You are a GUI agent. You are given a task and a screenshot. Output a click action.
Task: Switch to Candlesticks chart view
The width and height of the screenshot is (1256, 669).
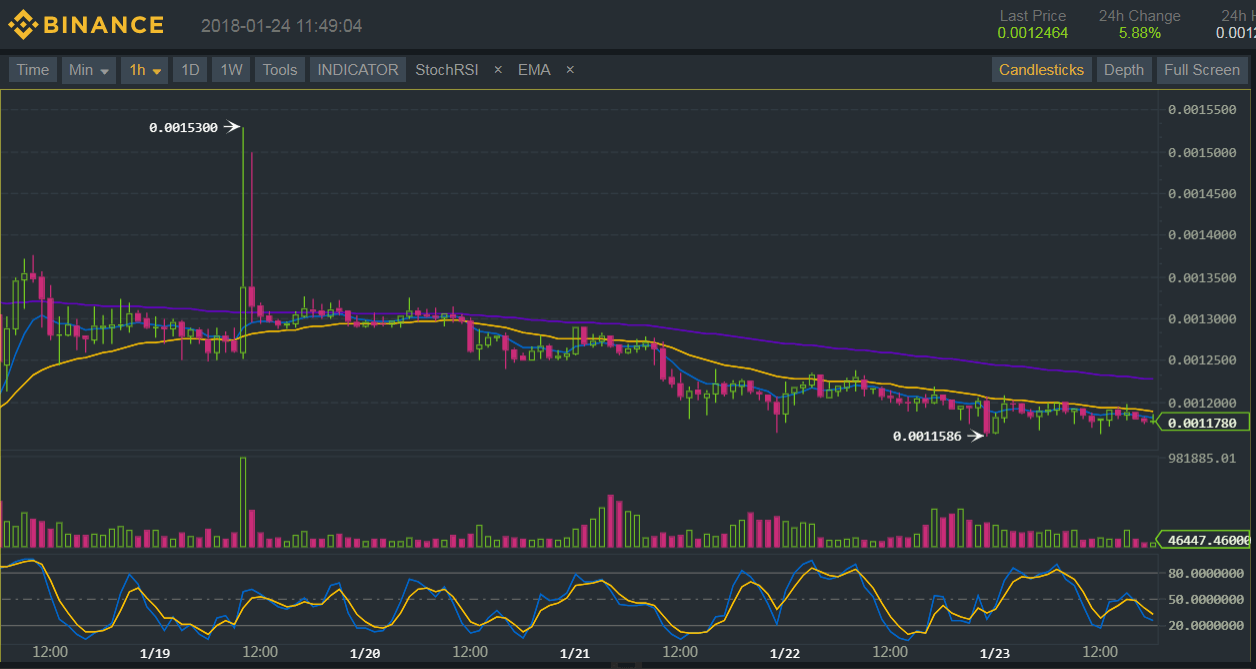point(1041,70)
